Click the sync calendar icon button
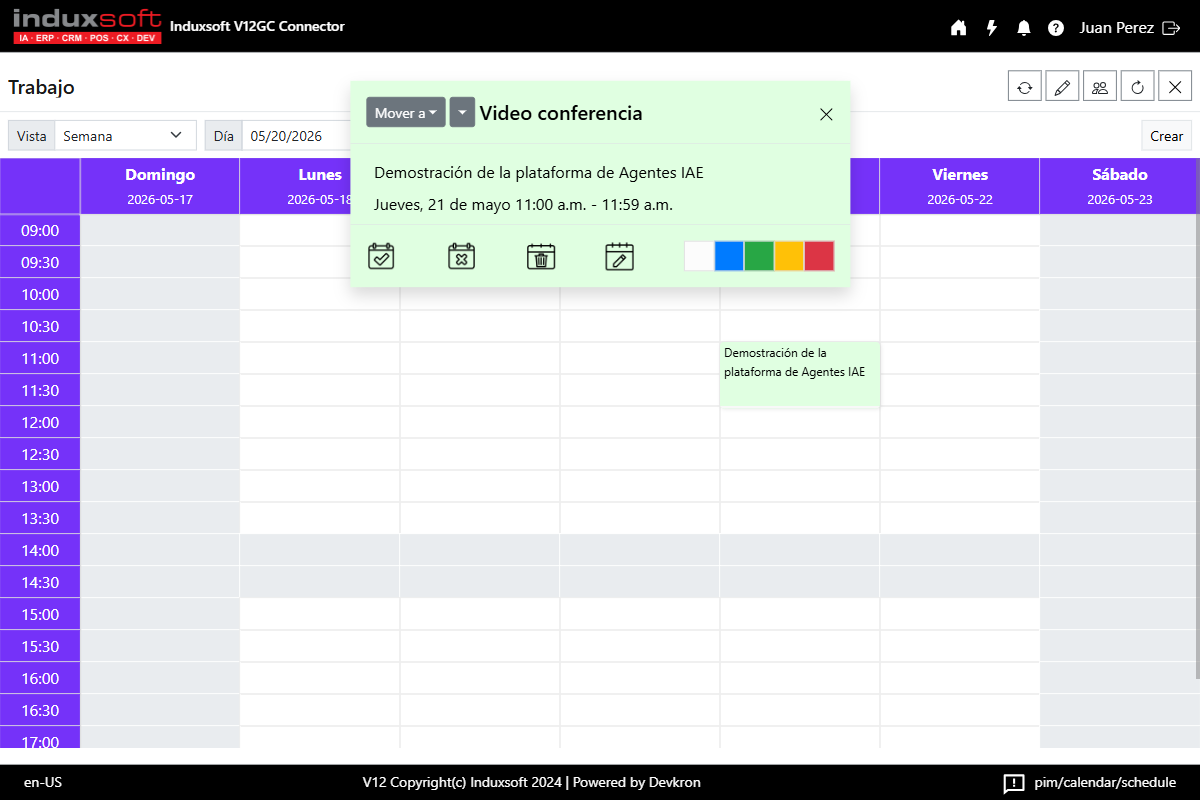1200x800 pixels. (1025, 87)
